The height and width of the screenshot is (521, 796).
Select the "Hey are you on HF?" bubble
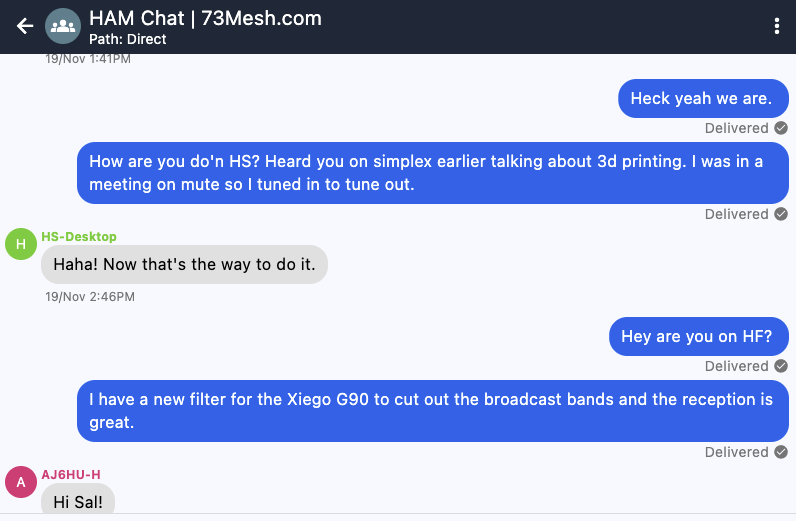[x=698, y=336]
